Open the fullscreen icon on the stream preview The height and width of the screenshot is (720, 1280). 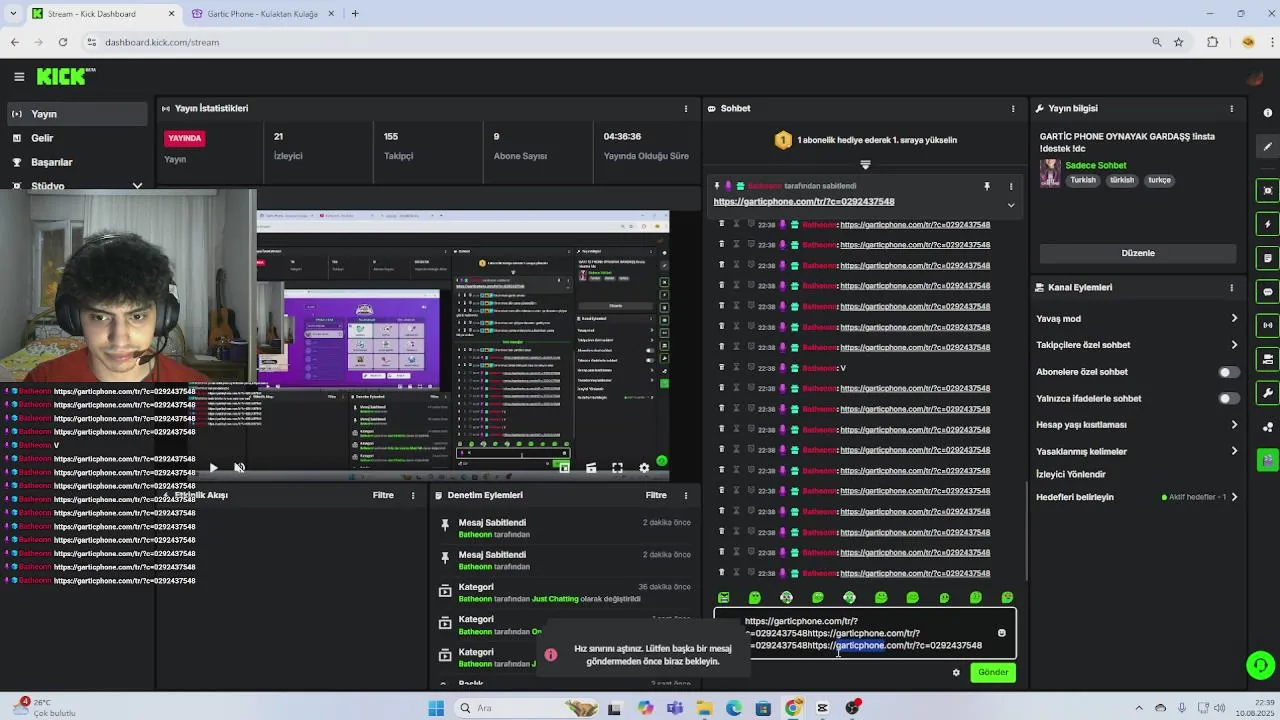tap(617, 467)
